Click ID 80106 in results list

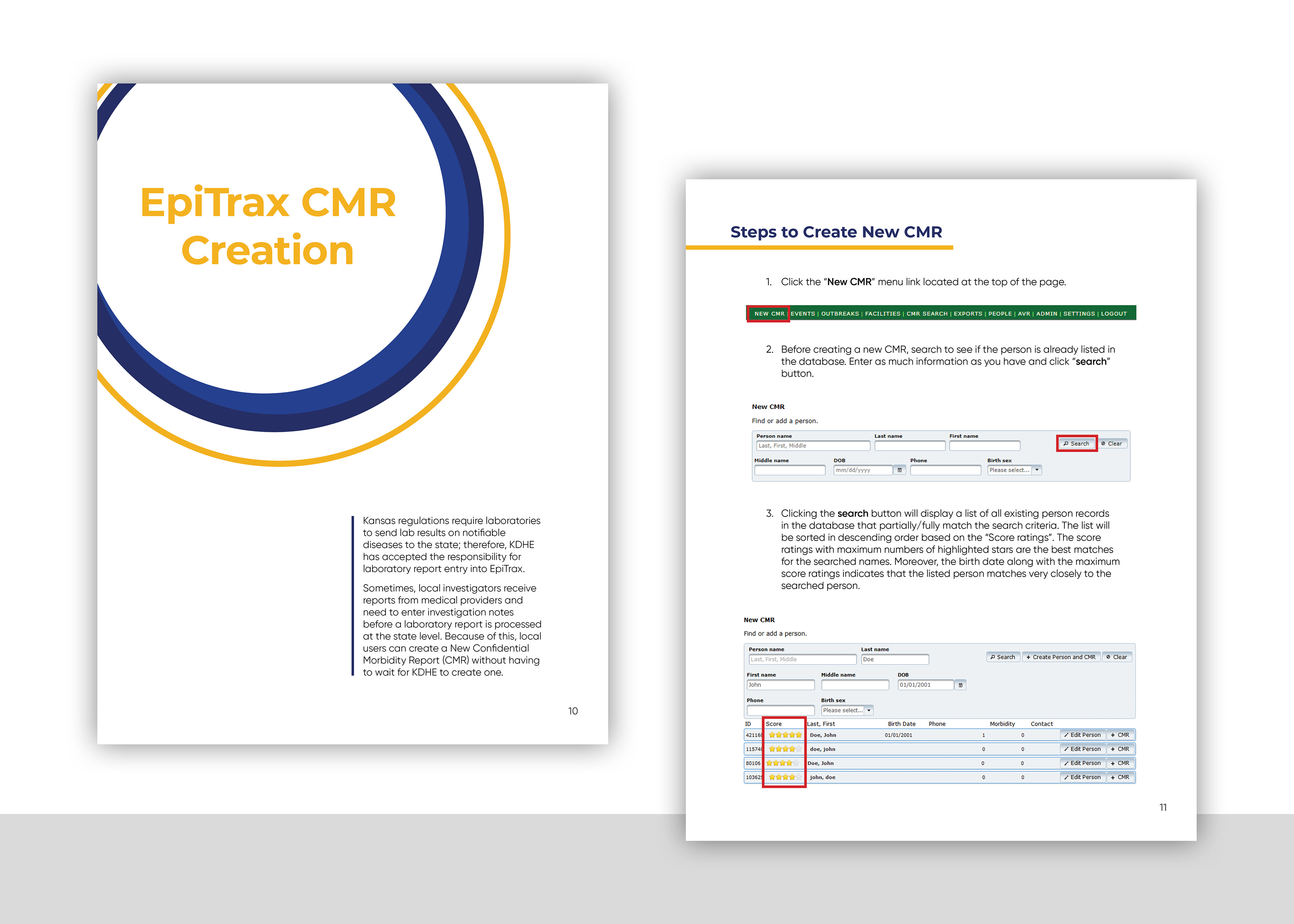(753, 764)
